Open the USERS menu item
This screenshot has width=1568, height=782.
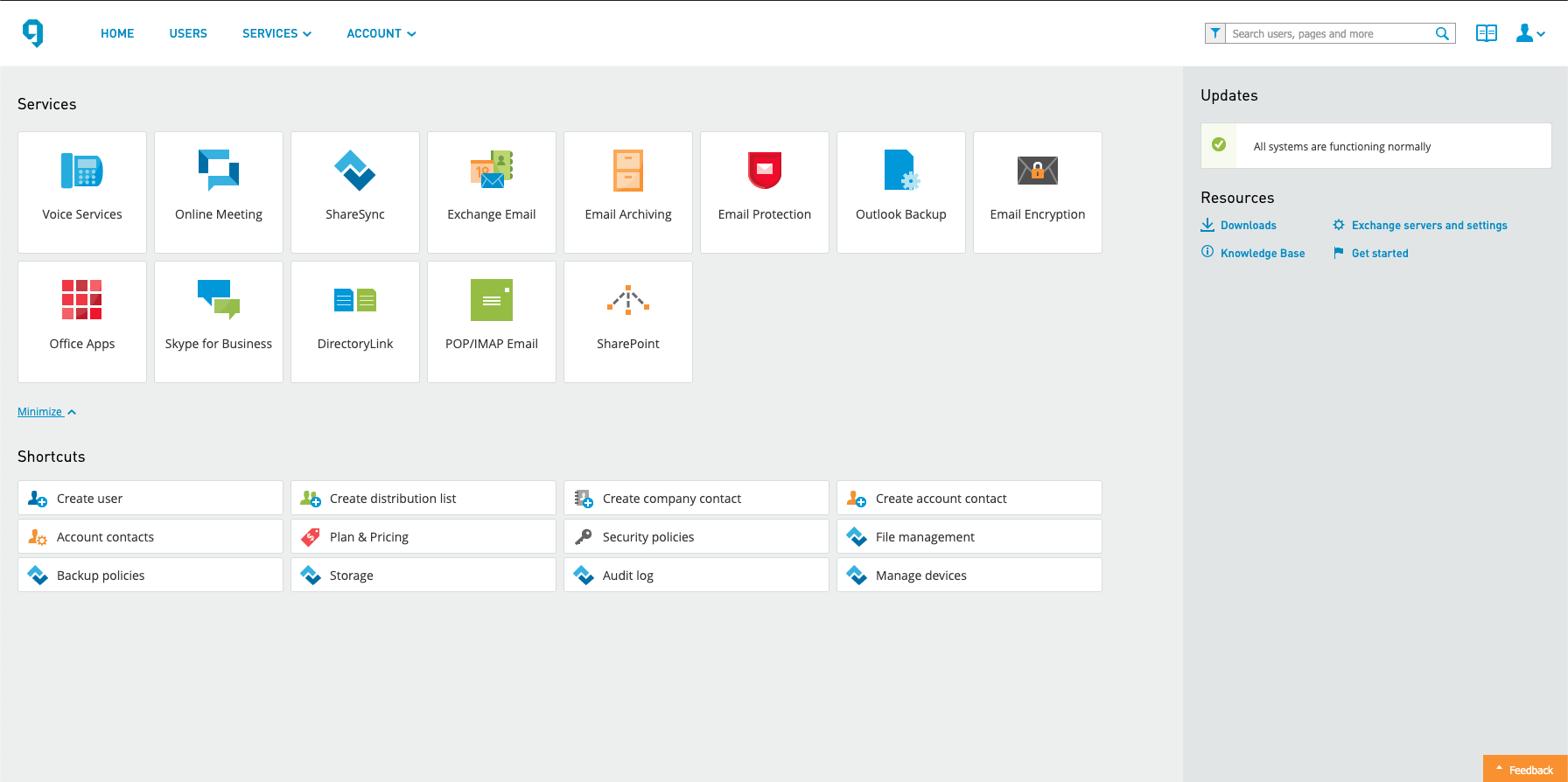click(x=188, y=33)
